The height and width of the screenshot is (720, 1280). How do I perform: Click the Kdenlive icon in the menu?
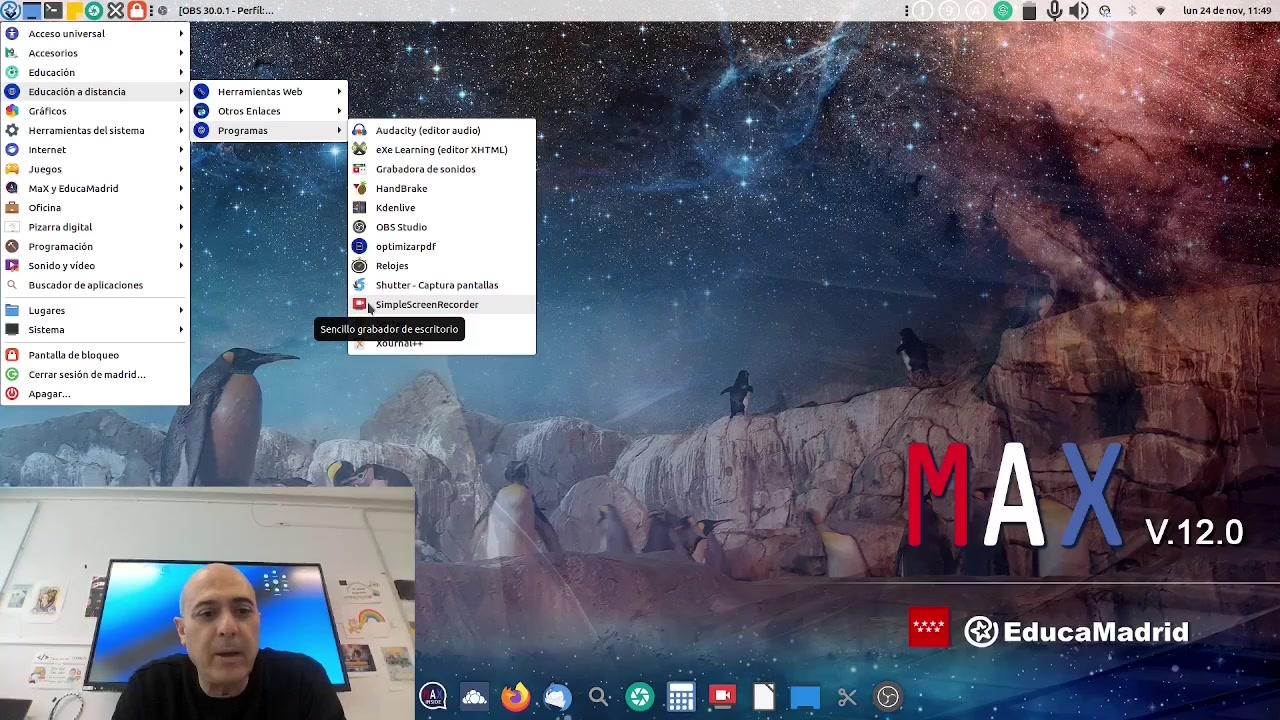[x=359, y=208]
